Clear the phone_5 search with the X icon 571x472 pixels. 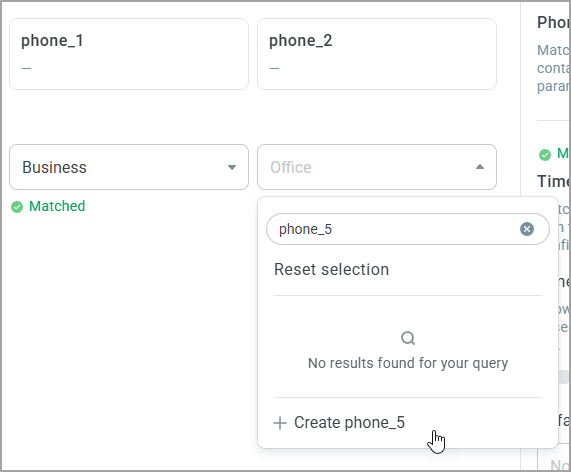tap(527, 229)
